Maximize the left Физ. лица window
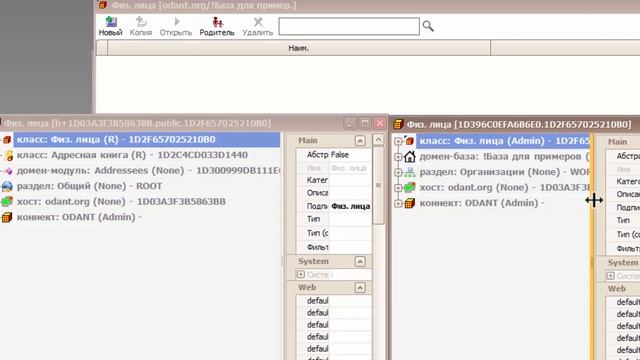This screenshot has width=640, height=360. tap(364, 123)
